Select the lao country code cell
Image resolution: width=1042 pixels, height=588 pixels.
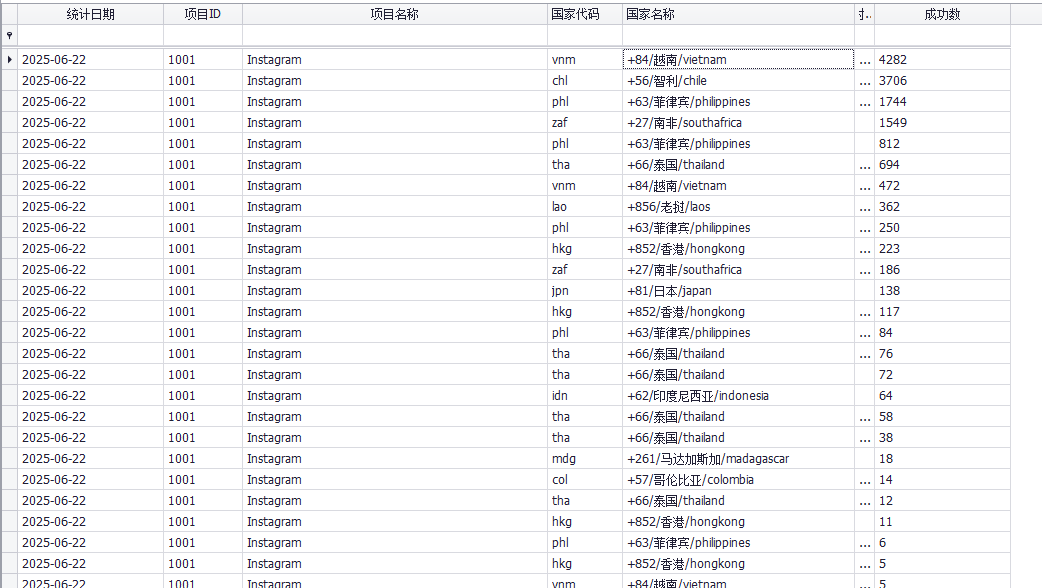pos(585,207)
